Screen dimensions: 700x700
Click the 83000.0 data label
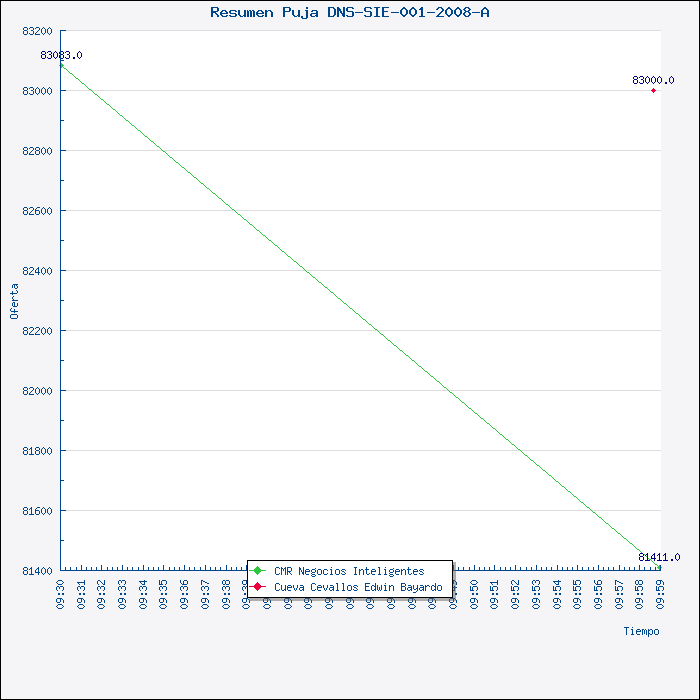652,80
